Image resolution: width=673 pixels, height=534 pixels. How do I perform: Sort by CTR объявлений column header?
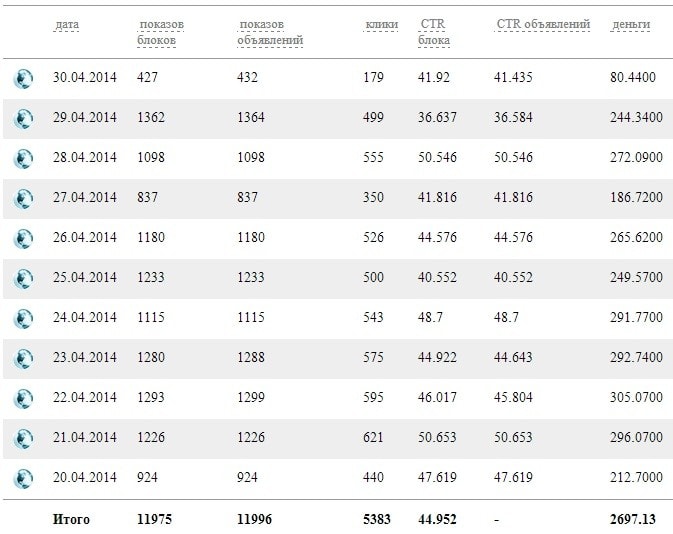pos(543,25)
